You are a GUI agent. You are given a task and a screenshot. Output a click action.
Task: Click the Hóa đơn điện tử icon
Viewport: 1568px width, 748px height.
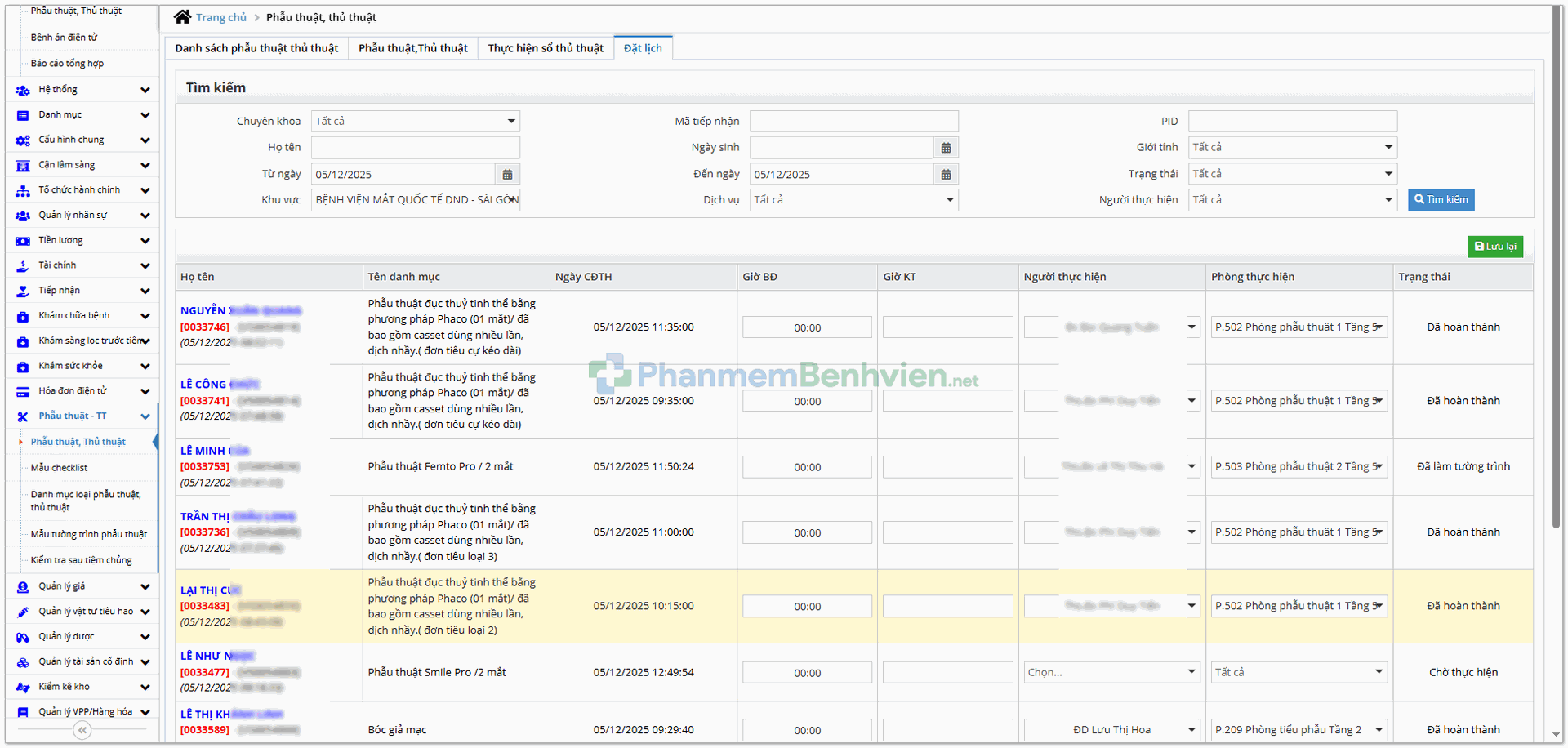click(23, 391)
